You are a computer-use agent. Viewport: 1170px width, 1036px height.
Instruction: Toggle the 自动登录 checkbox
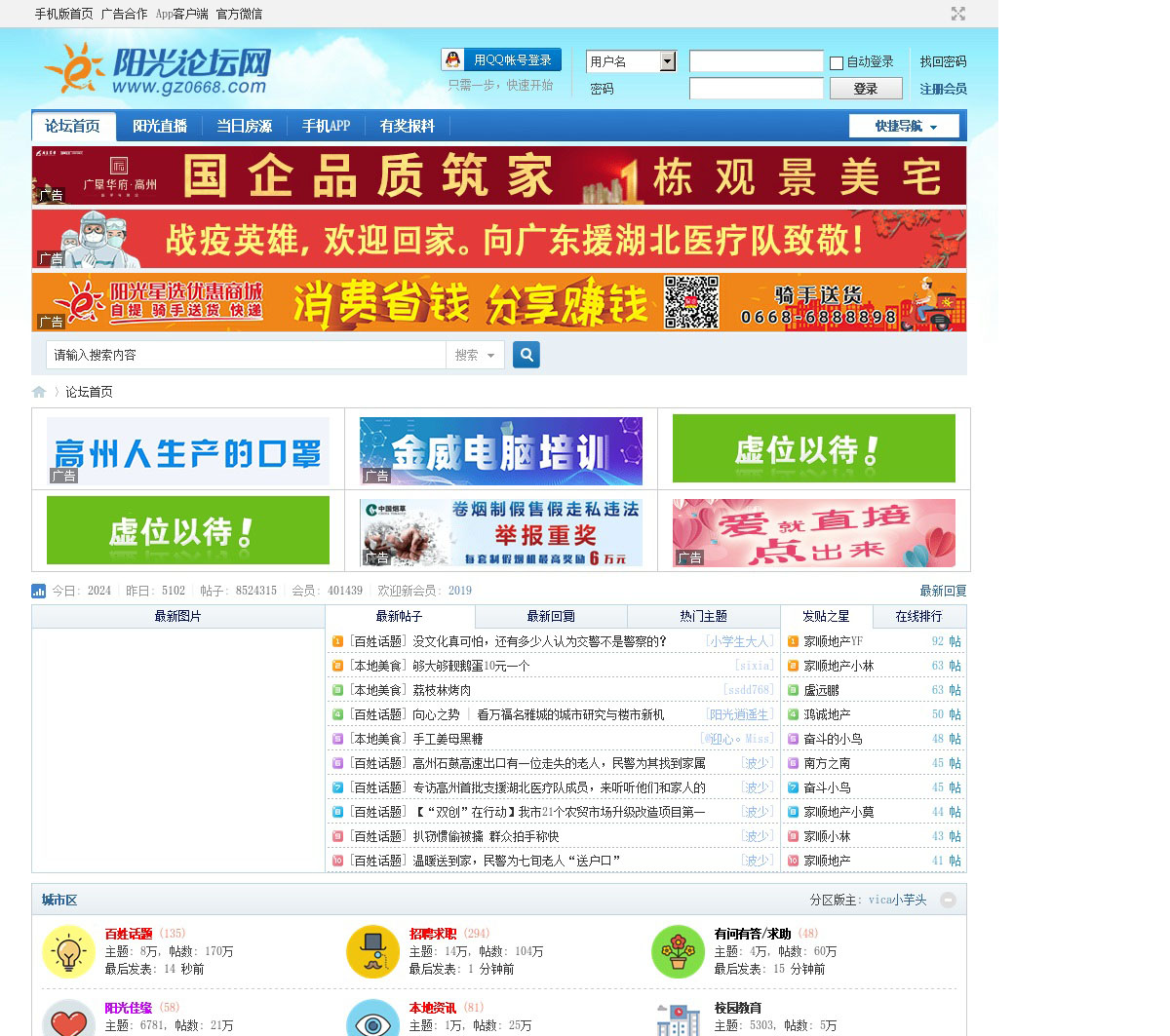coord(837,62)
